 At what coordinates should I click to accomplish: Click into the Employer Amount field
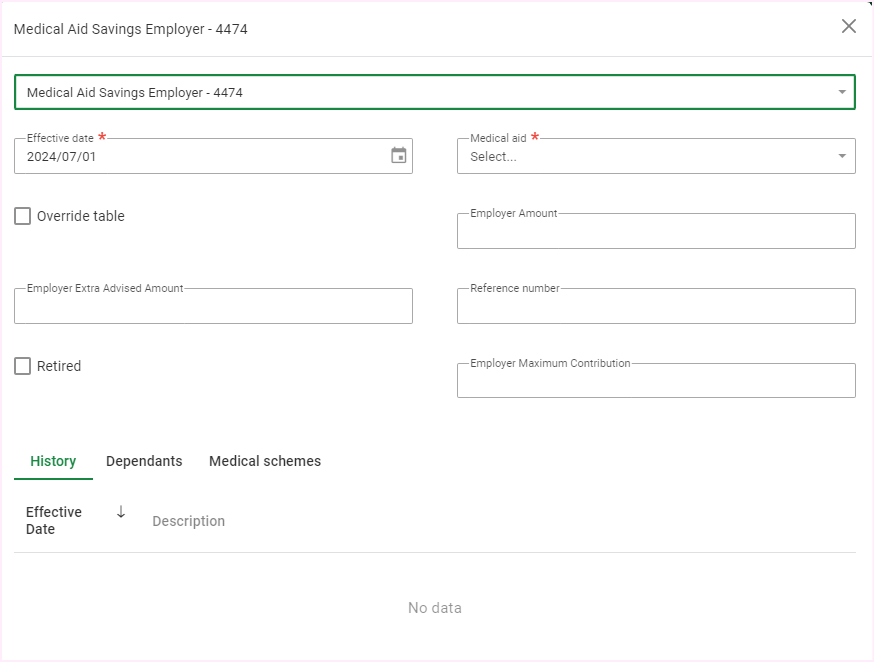[655, 232]
